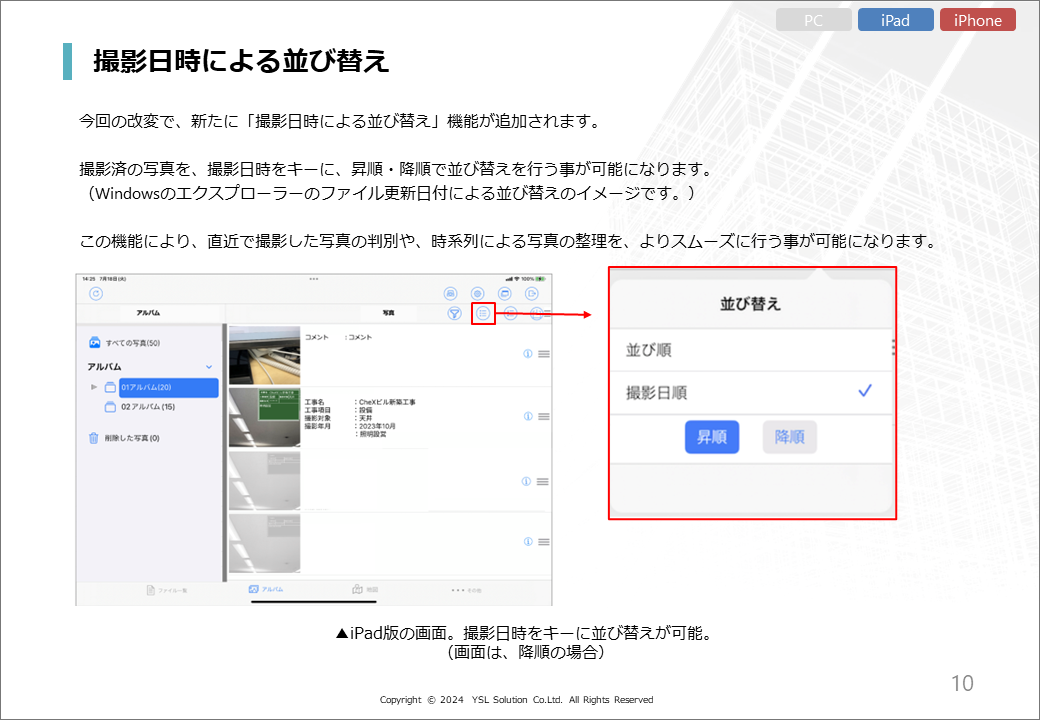Click the 昇順 button
The image size is (1040, 720).
711,437
